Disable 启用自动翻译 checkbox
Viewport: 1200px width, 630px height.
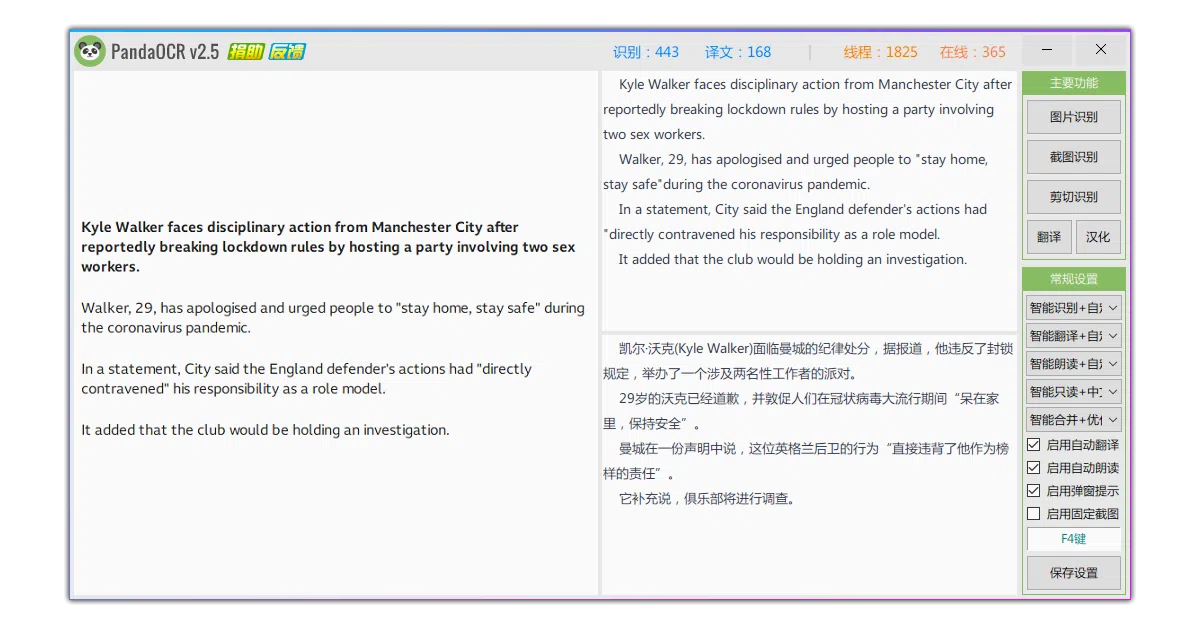click(x=1034, y=444)
